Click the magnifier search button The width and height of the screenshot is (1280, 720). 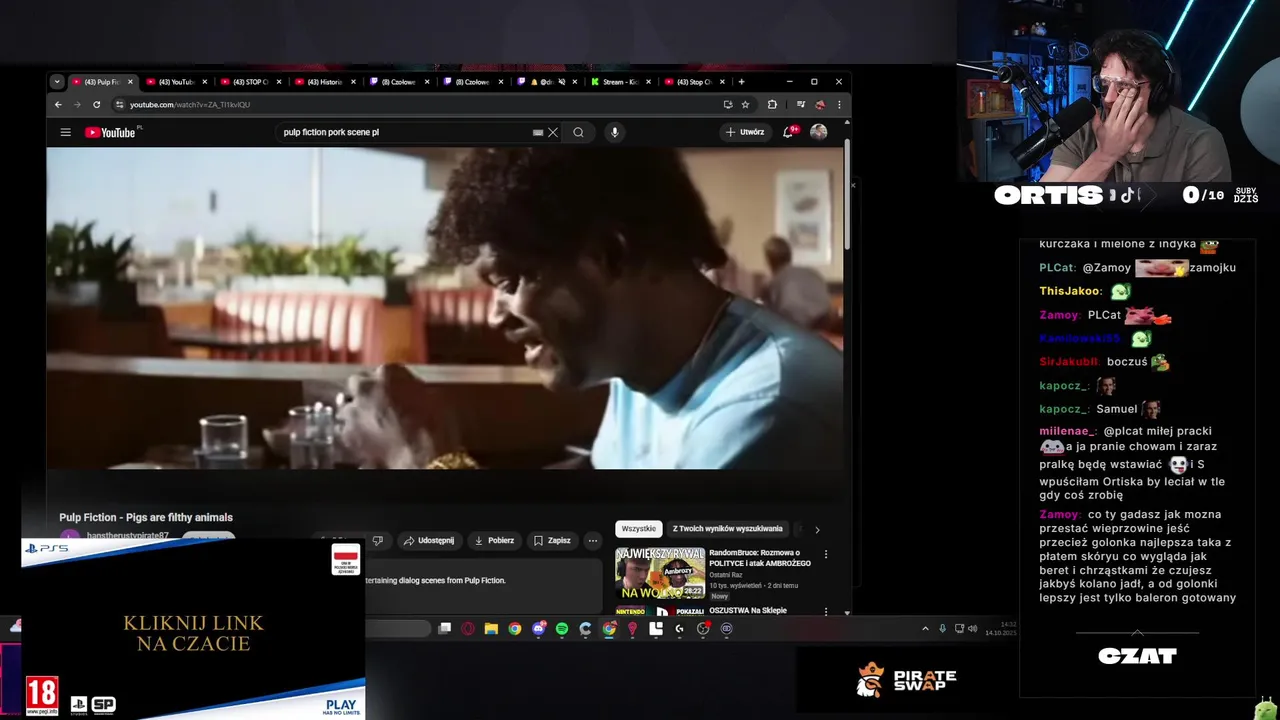tap(578, 132)
